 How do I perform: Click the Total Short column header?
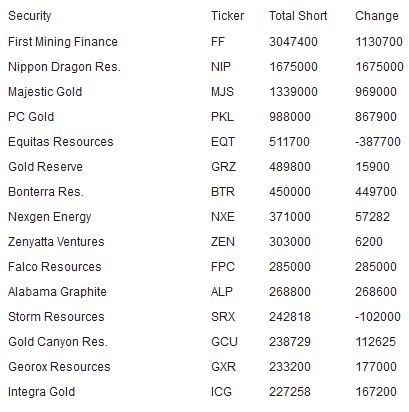(x=298, y=16)
